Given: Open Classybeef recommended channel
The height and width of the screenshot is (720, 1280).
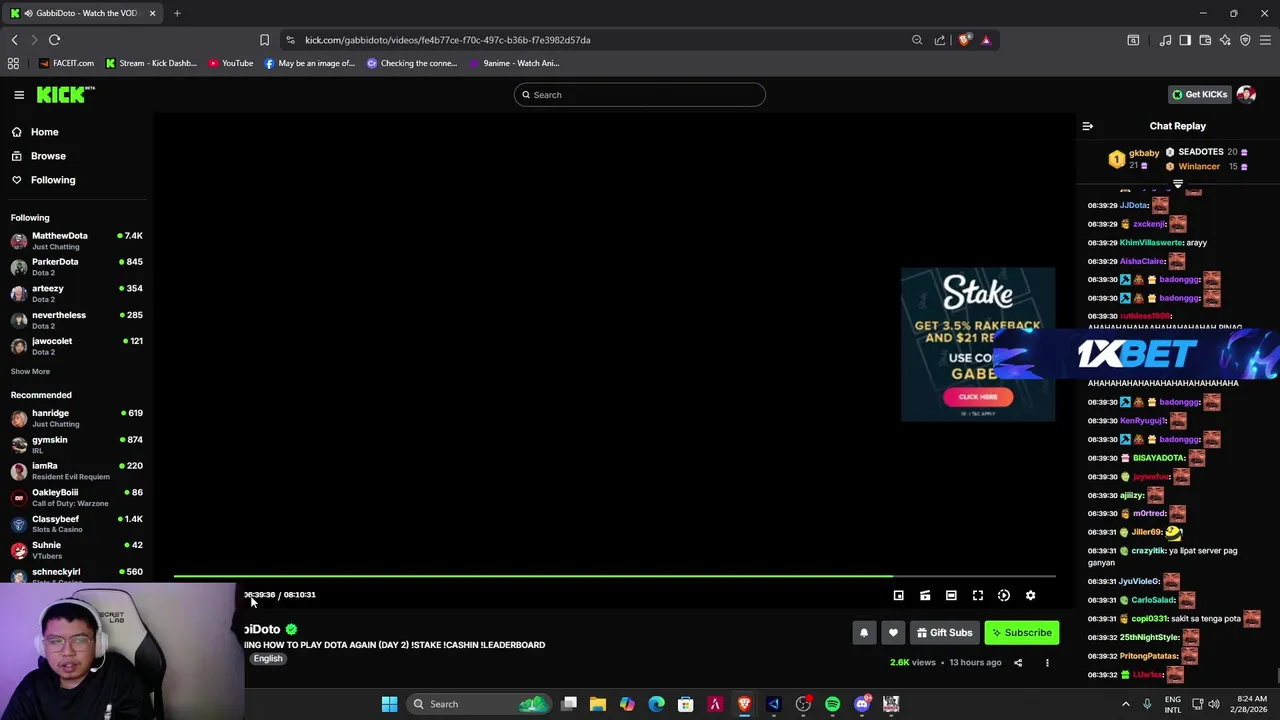Looking at the screenshot, I should [x=76, y=523].
